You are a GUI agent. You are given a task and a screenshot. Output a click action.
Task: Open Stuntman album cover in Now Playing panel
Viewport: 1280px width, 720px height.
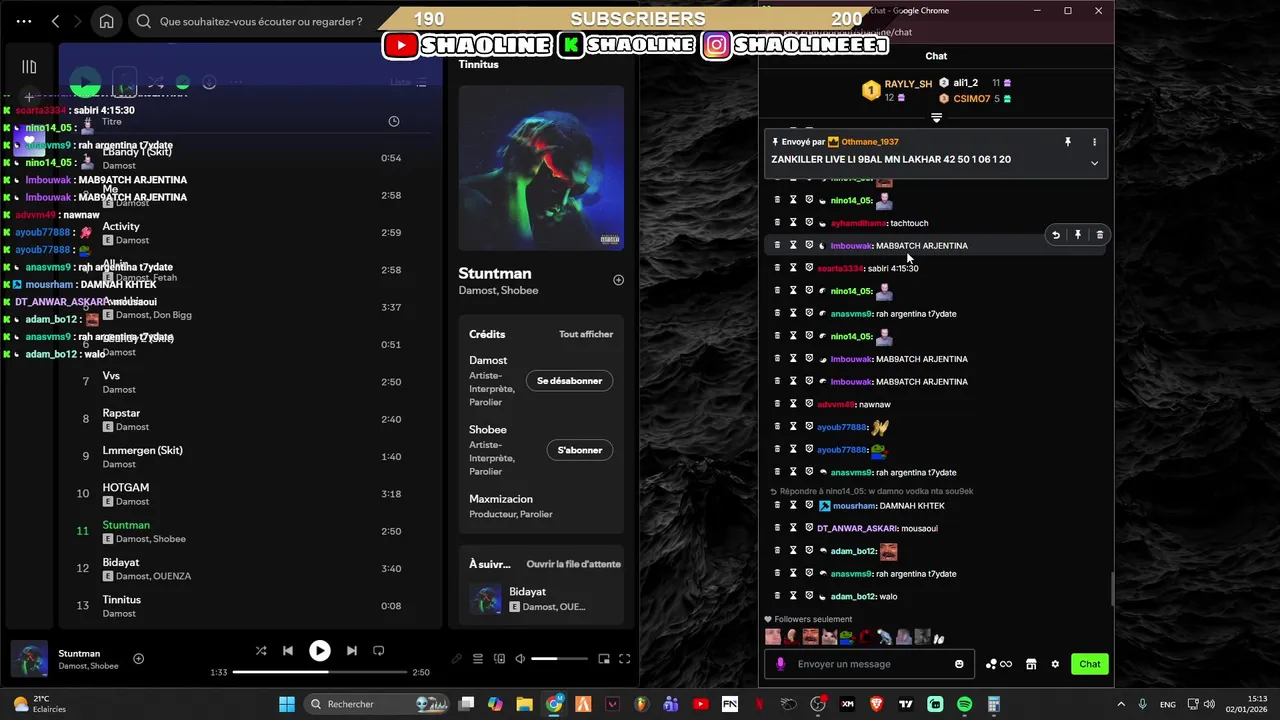pyautogui.click(x=541, y=168)
